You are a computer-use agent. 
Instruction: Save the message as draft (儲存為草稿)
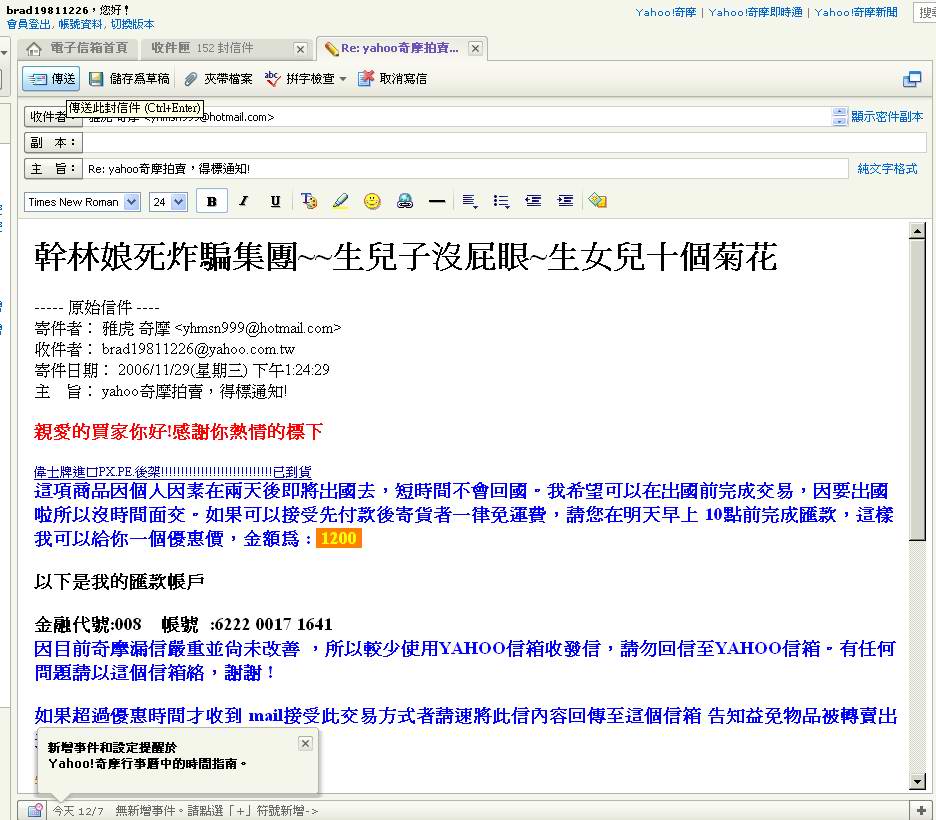tap(129, 78)
